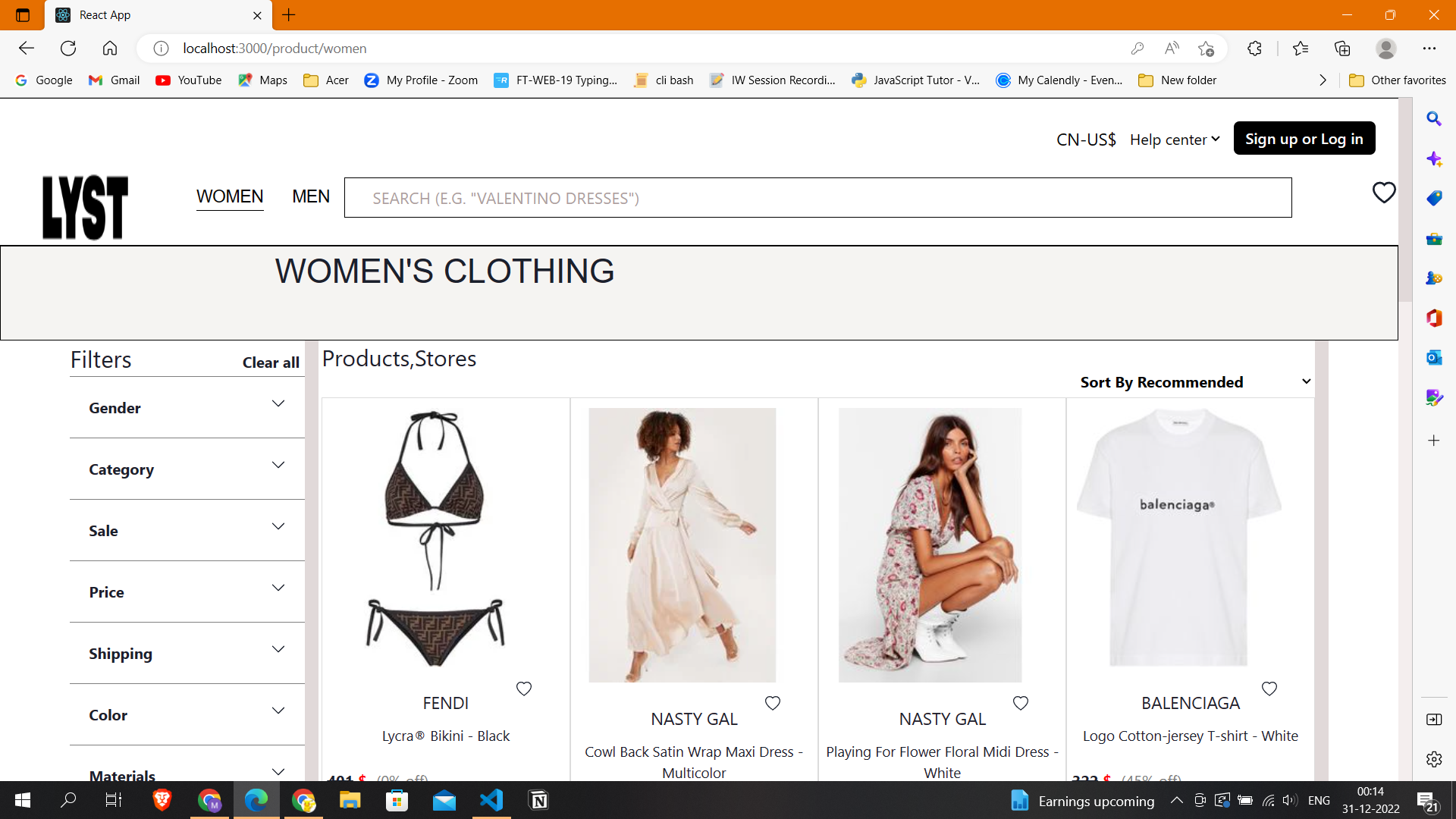Open the Balenciaga T-shirt product image

1179,538
